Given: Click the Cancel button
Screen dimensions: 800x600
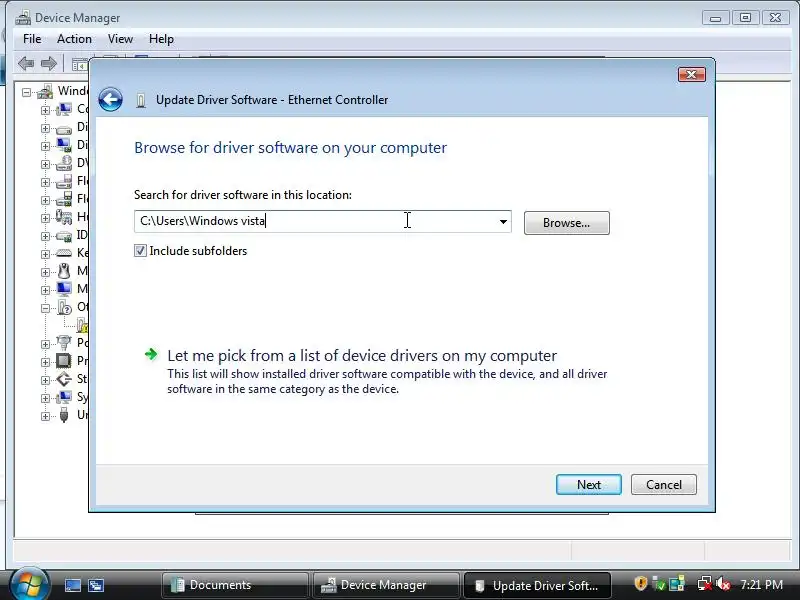Looking at the screenshot, I should click(663, 484).
